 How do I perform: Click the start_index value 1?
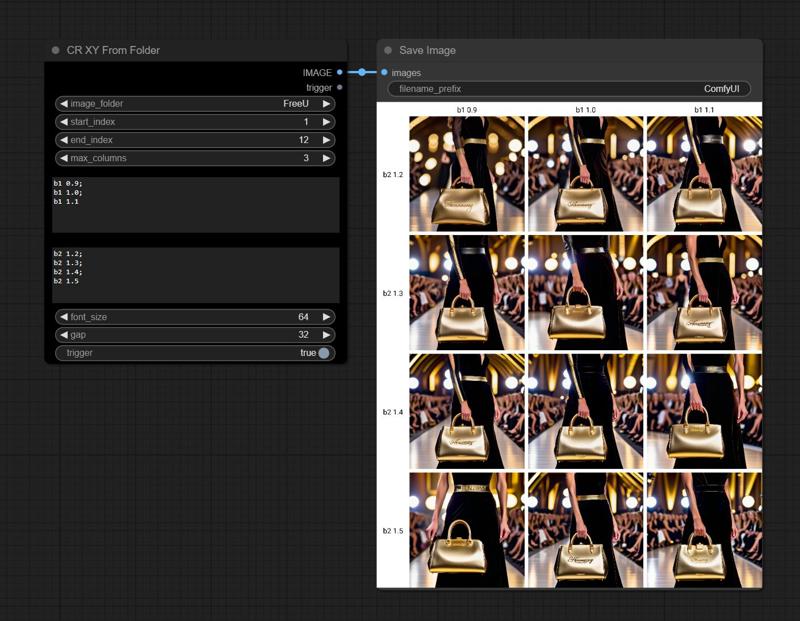tap(306, 122)
